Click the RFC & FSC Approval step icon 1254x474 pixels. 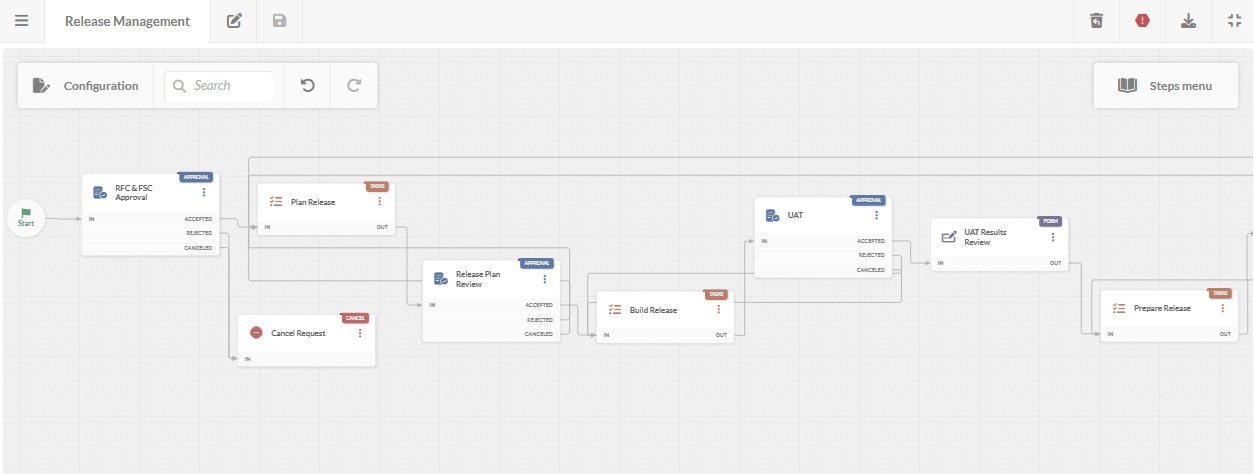click(x=100, y=193)
